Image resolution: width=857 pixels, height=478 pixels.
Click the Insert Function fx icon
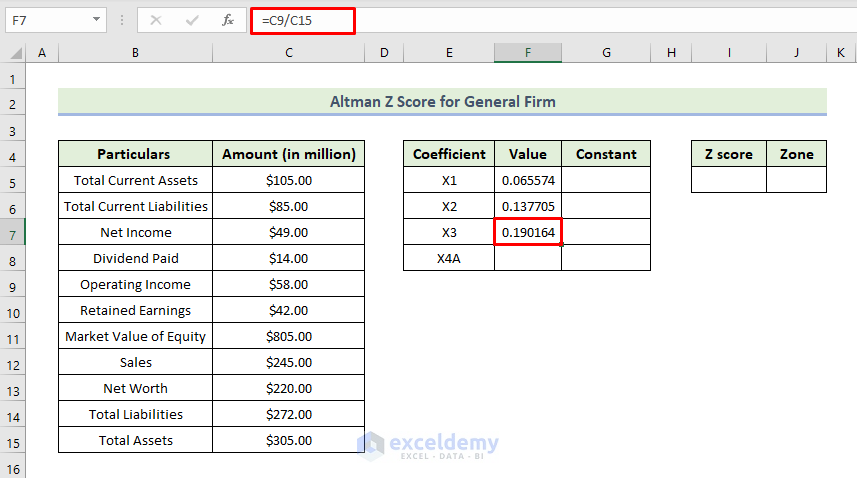(x=228, y=20)
